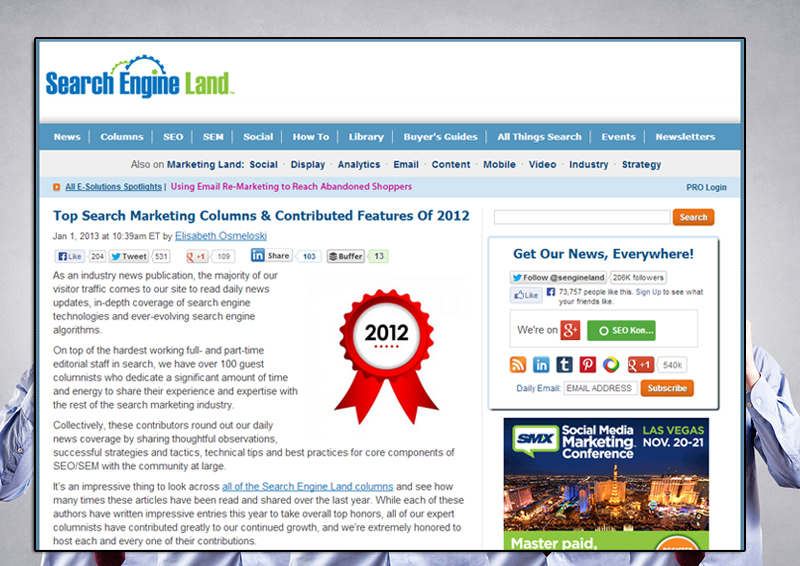Click the 540k +1 count

point(672,365)
